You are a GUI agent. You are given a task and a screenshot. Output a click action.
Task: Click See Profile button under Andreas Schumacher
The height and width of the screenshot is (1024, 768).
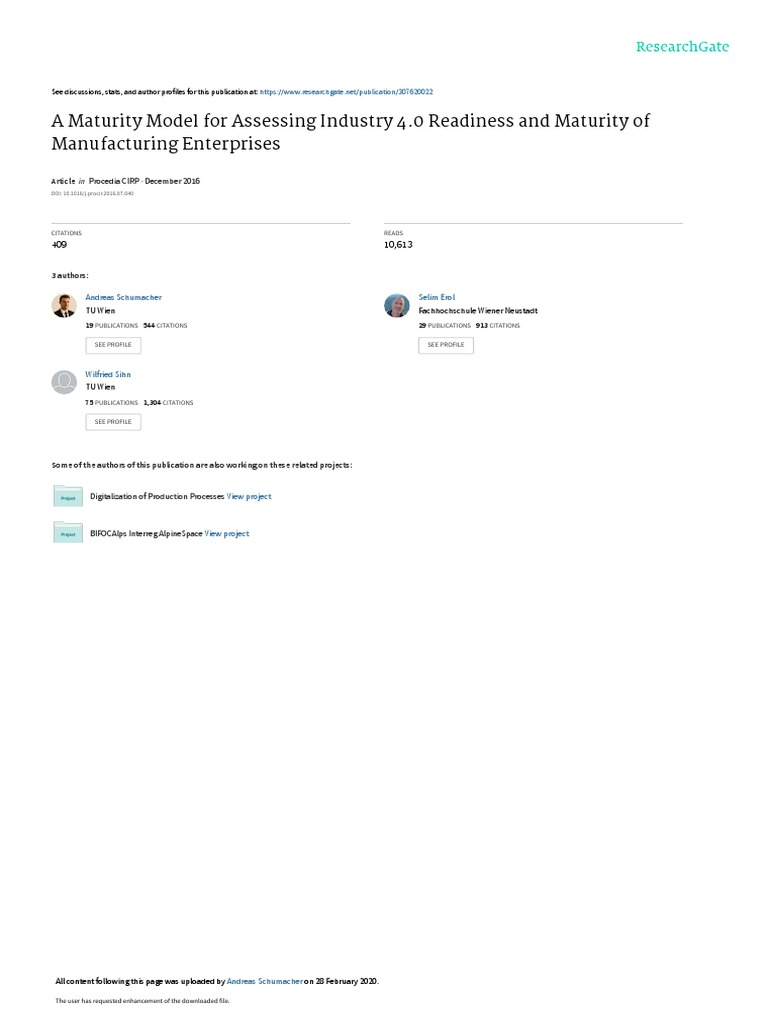pos(113,345)
